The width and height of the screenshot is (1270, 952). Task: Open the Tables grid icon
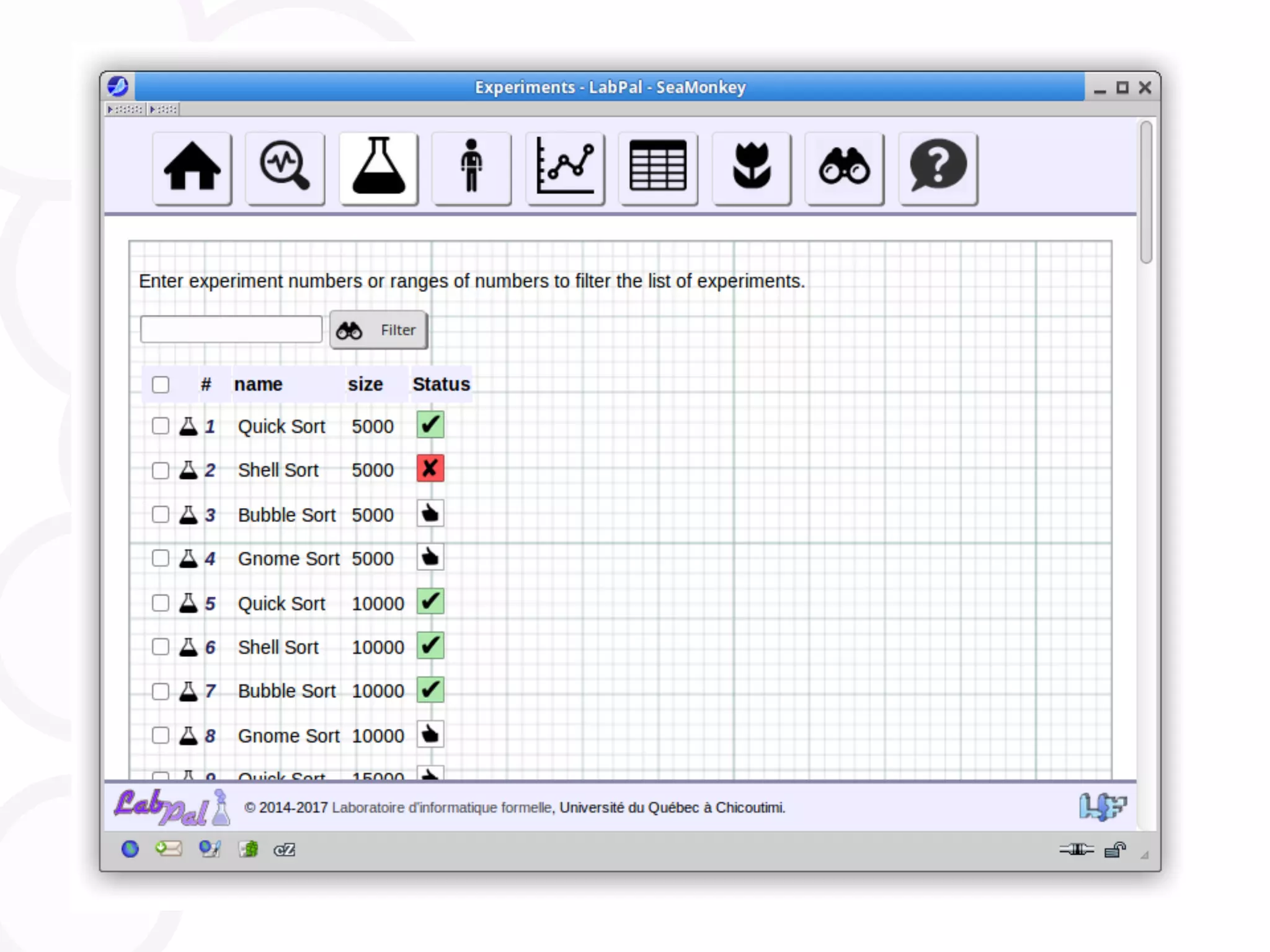coord(658,167)
